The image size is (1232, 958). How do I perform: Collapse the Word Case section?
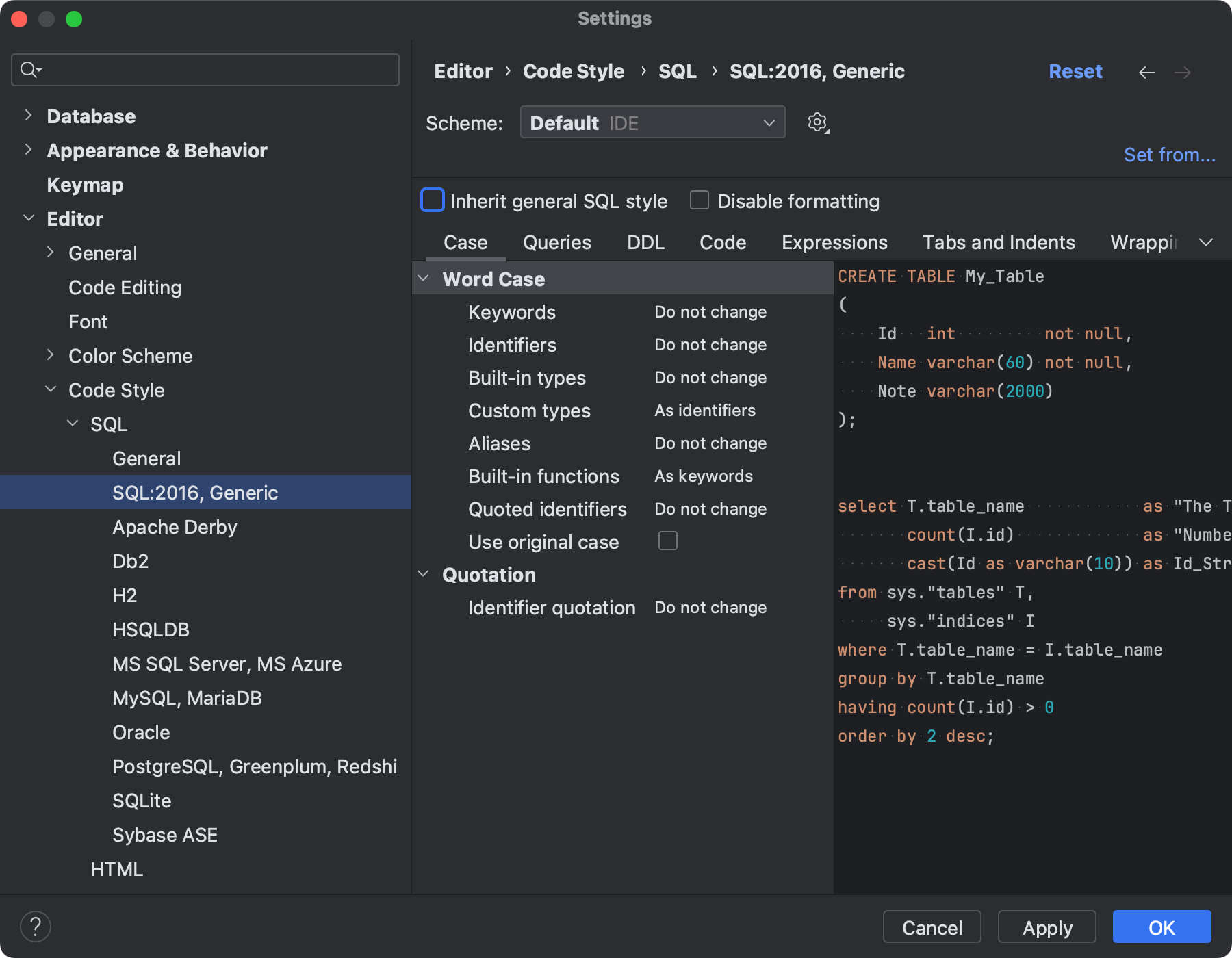[x=423, y=278]
